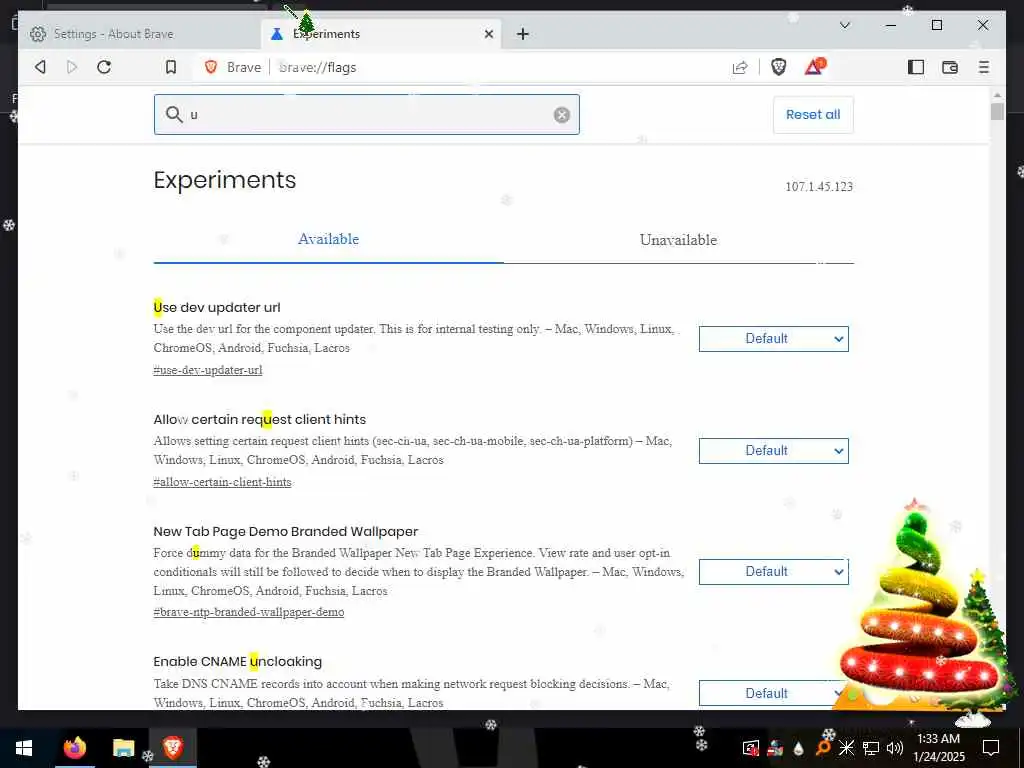1024x768 pixels.
Task: Open Firefox from the taskbar
Action: click(74, 747)
